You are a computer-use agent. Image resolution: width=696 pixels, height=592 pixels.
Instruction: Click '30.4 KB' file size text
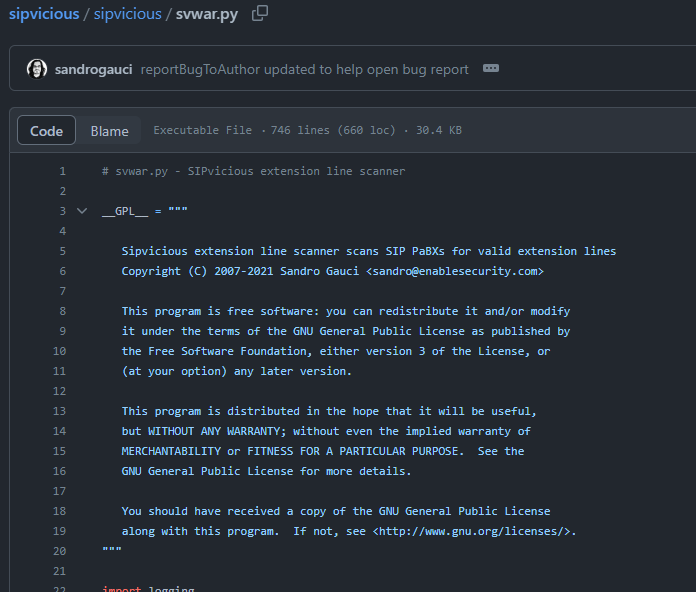[439, 130]
